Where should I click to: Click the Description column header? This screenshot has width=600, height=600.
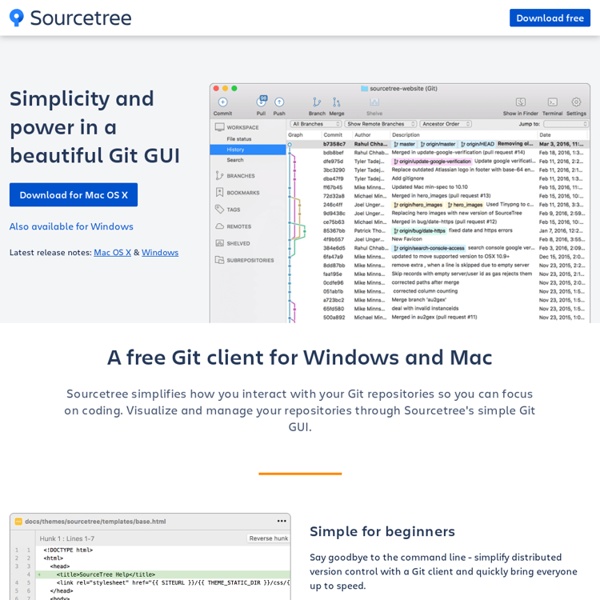pos(406,135)
